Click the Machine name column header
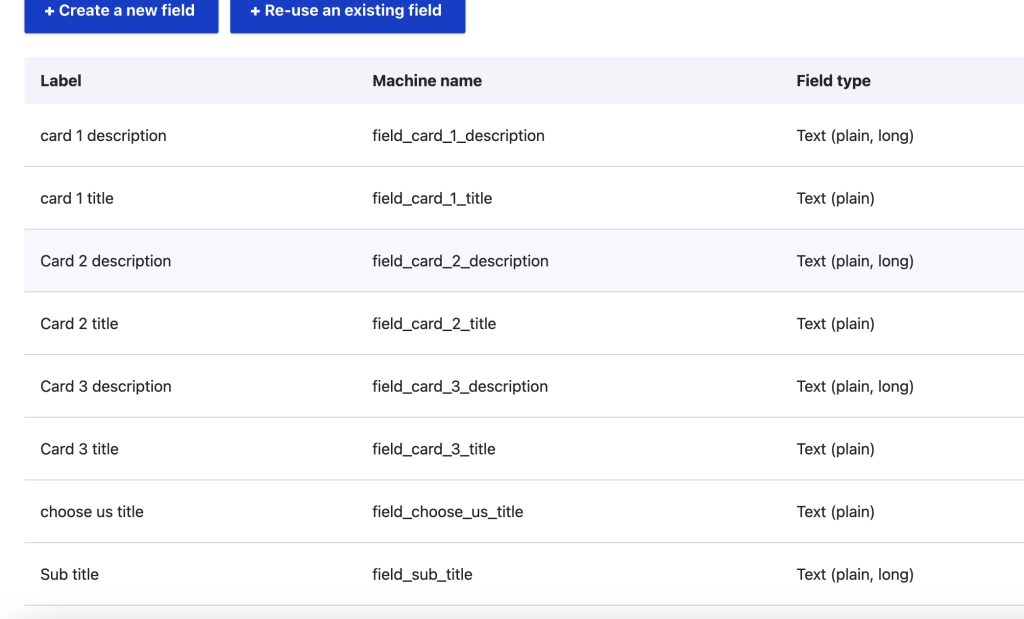Image resolution: width=1024 pixels, height=619 pixels. click(x=427, y=81)
